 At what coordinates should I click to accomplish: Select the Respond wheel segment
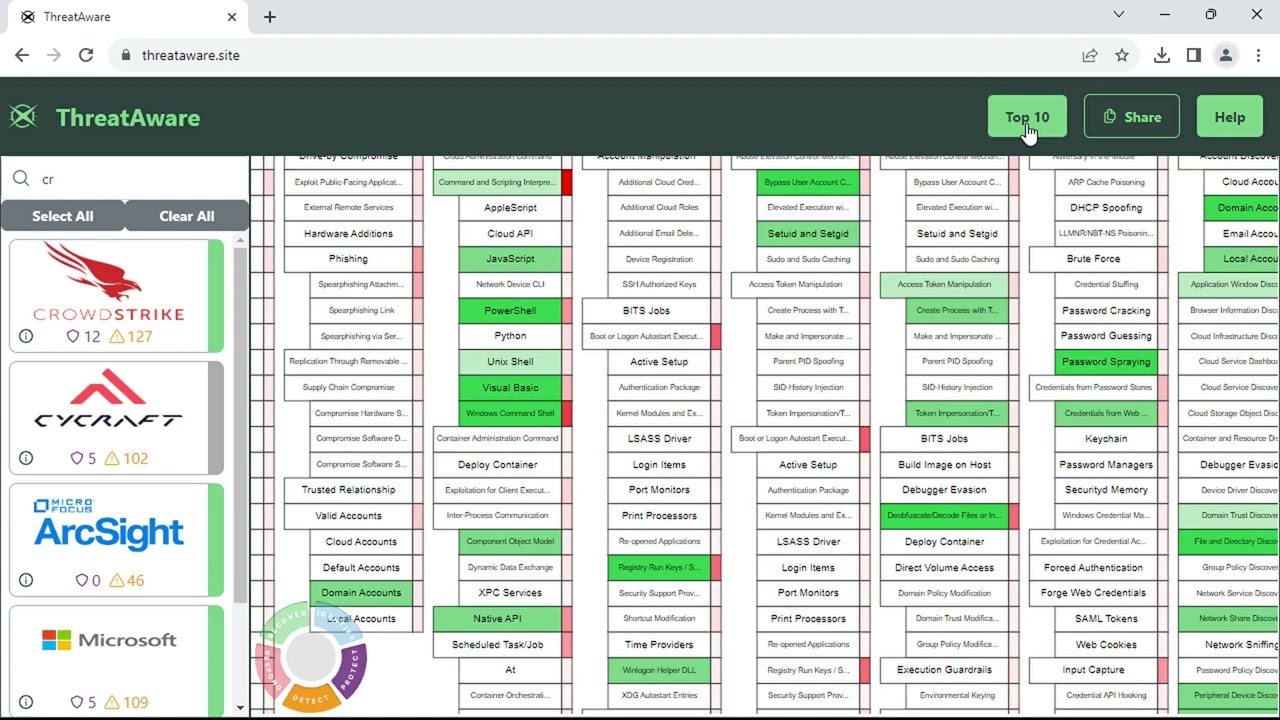tap(268, 670)
